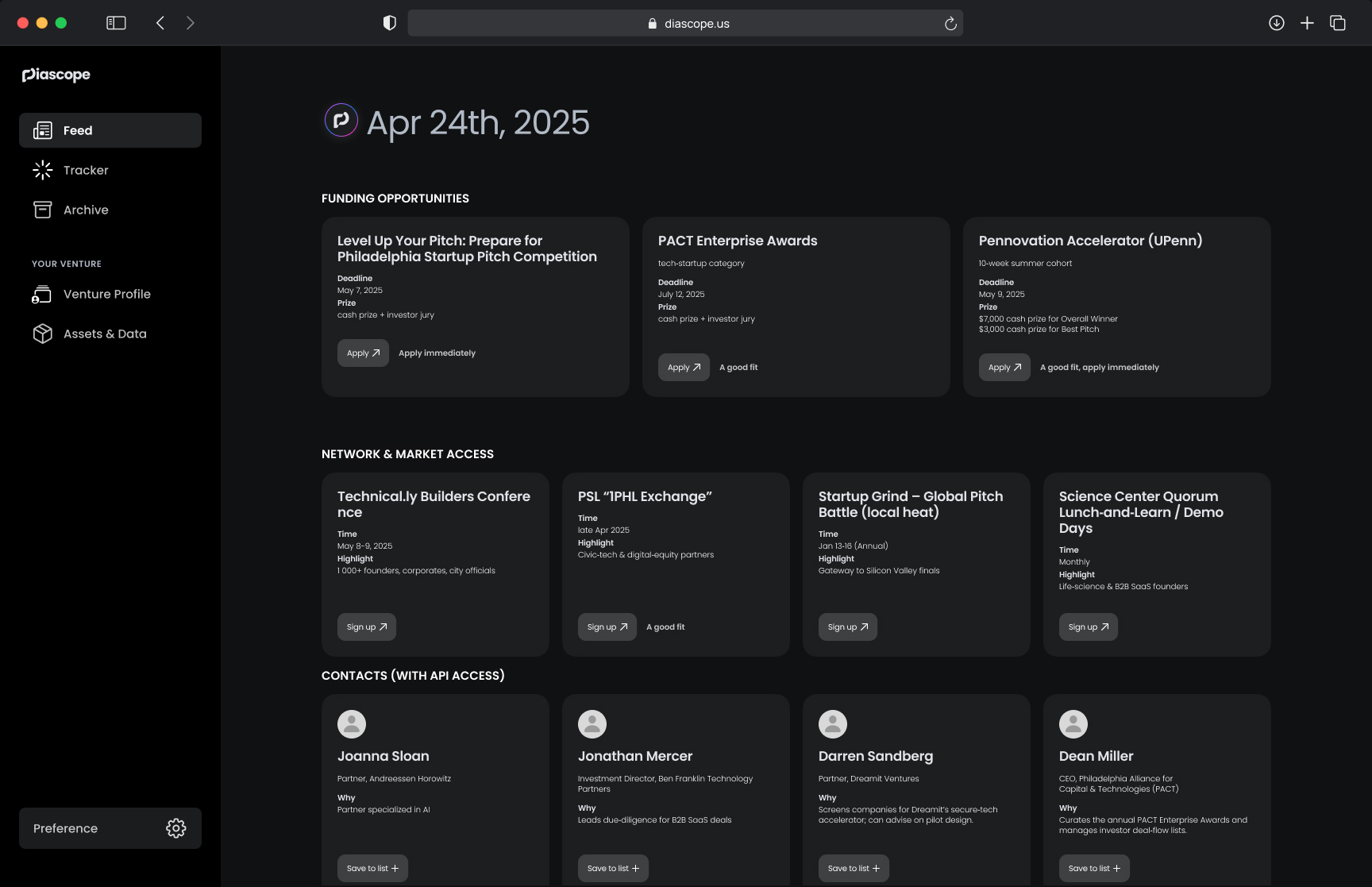Click the name Joanna Sloan
The image size is (1372, 887).
(x=383, y=756)
